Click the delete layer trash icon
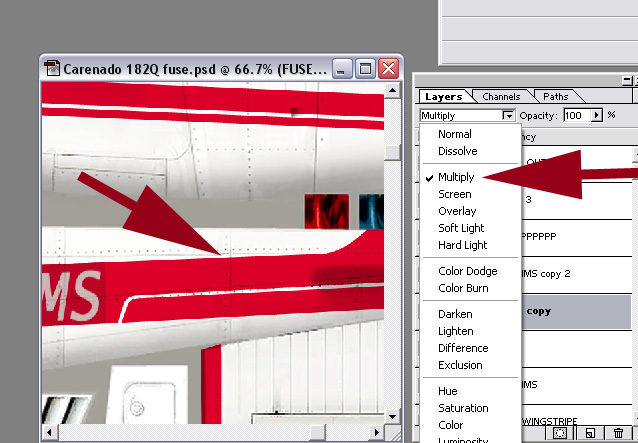Image resolution: width=638 pixels, height=443 pixels. (x=619, y=433)
